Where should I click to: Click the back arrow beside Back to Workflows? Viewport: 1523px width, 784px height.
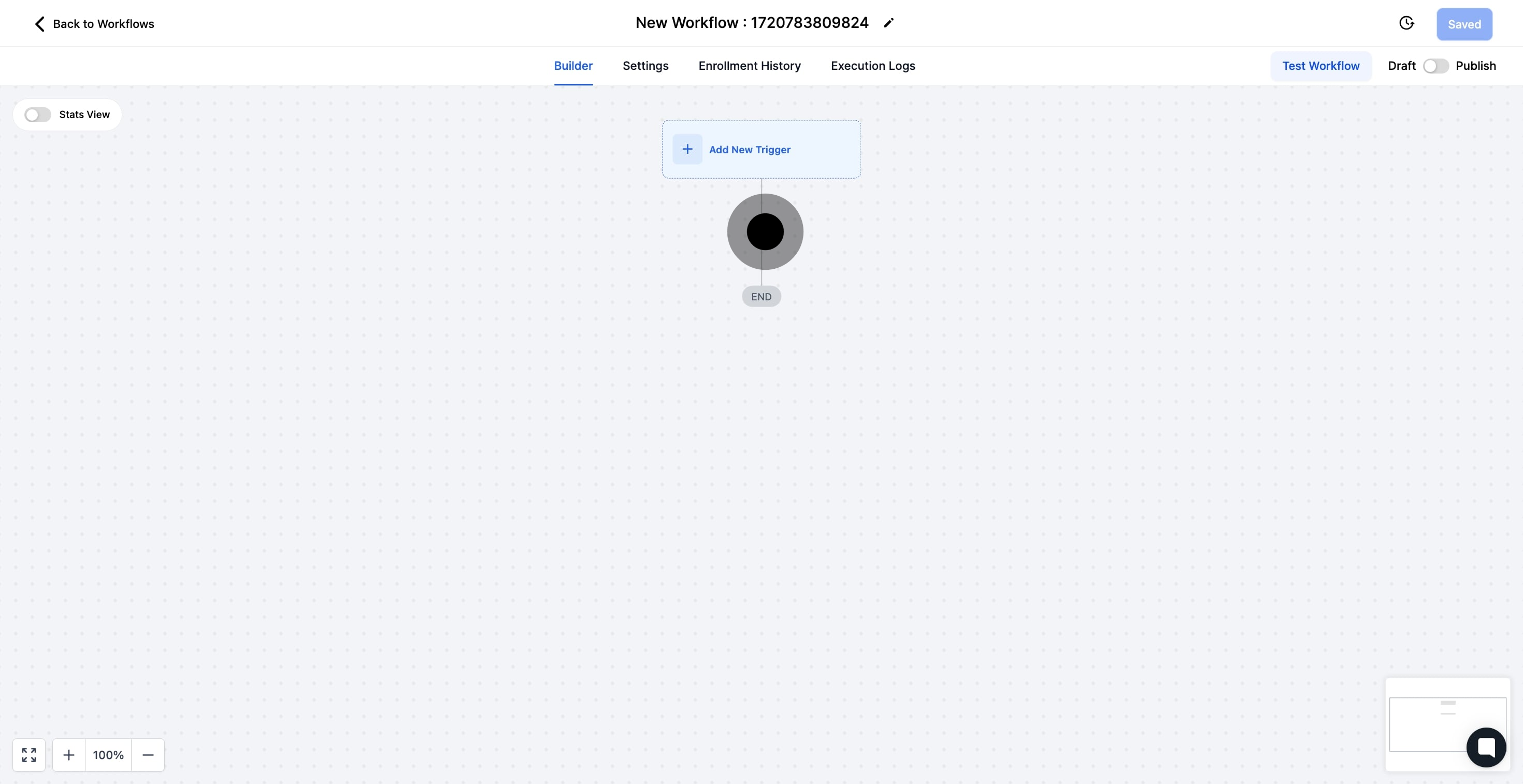39,24
